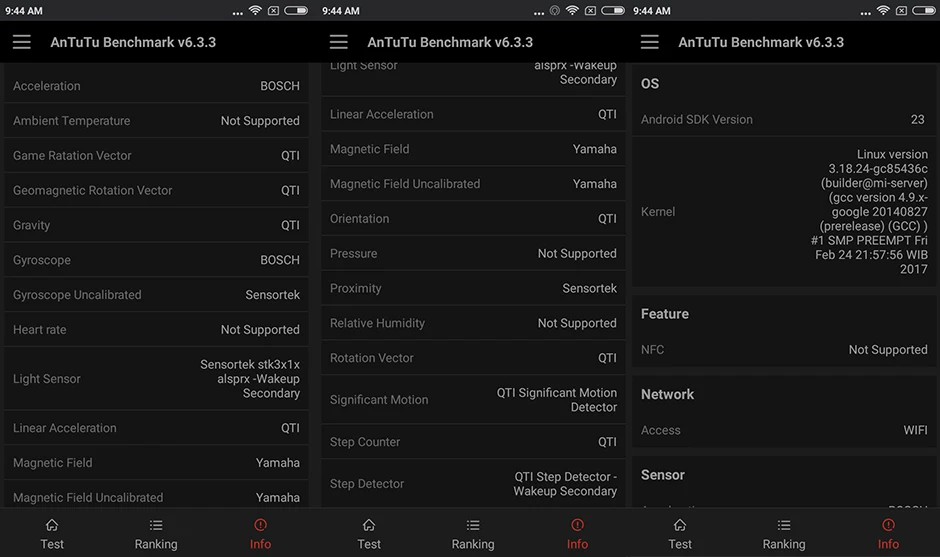Select Geomagnetic Rotation Vector row
Image resolution: width=940 pixels, height=557 pixels.
[156, 190]
